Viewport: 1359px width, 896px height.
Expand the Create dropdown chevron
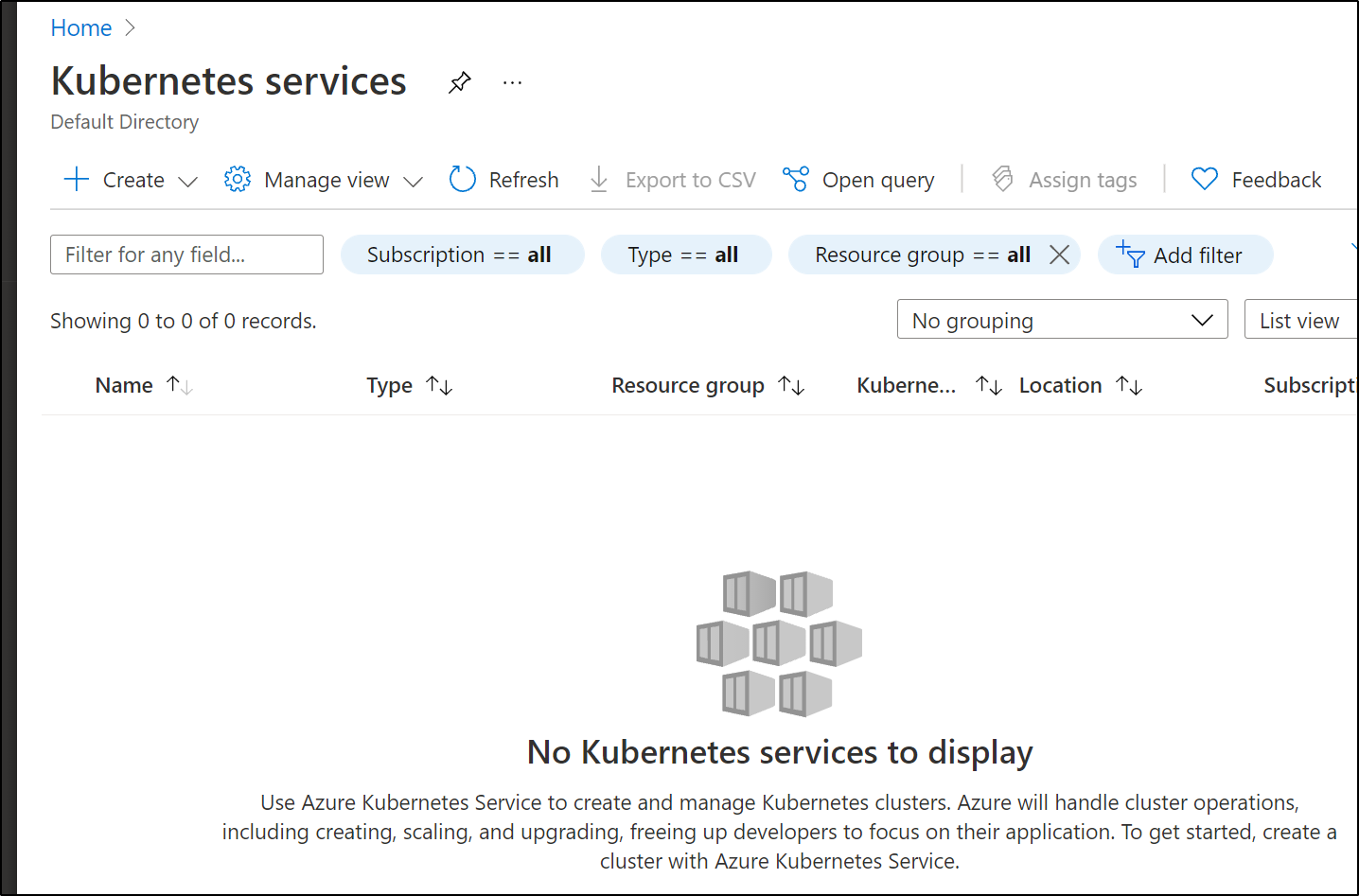[x=188, y=181]
